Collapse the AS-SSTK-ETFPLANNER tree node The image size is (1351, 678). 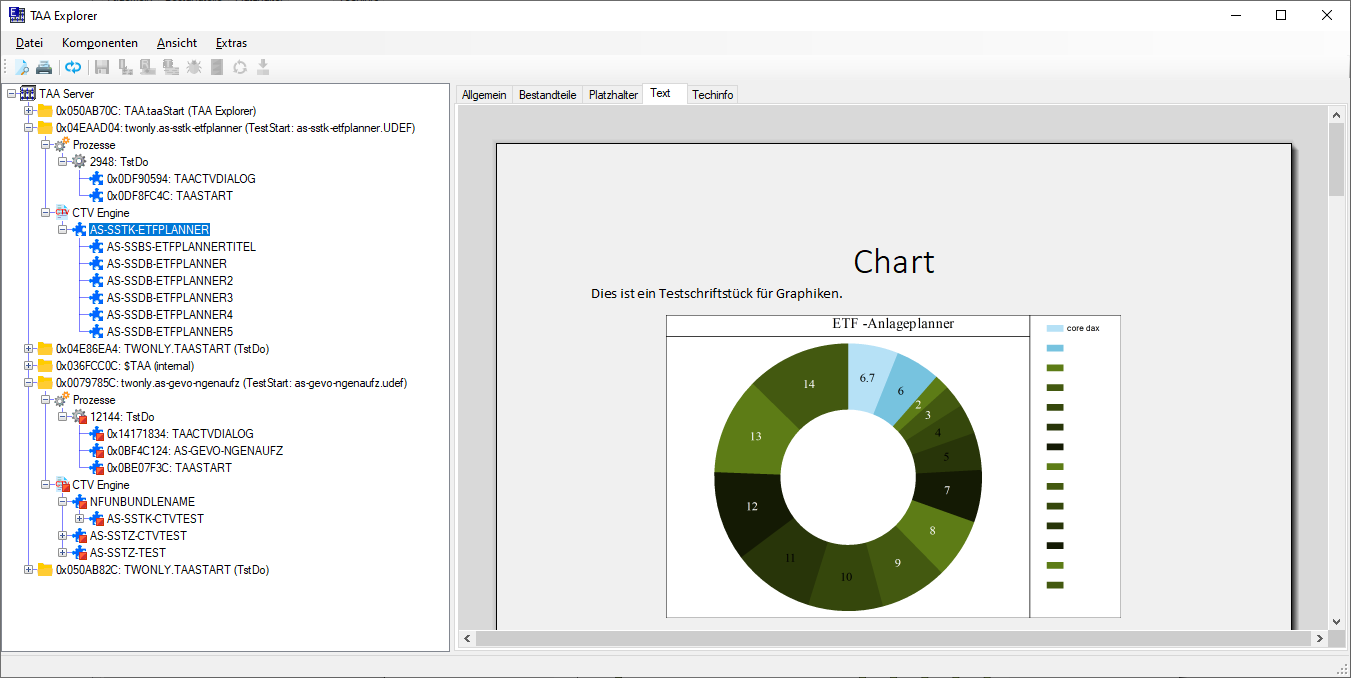(x=63, y=230)
